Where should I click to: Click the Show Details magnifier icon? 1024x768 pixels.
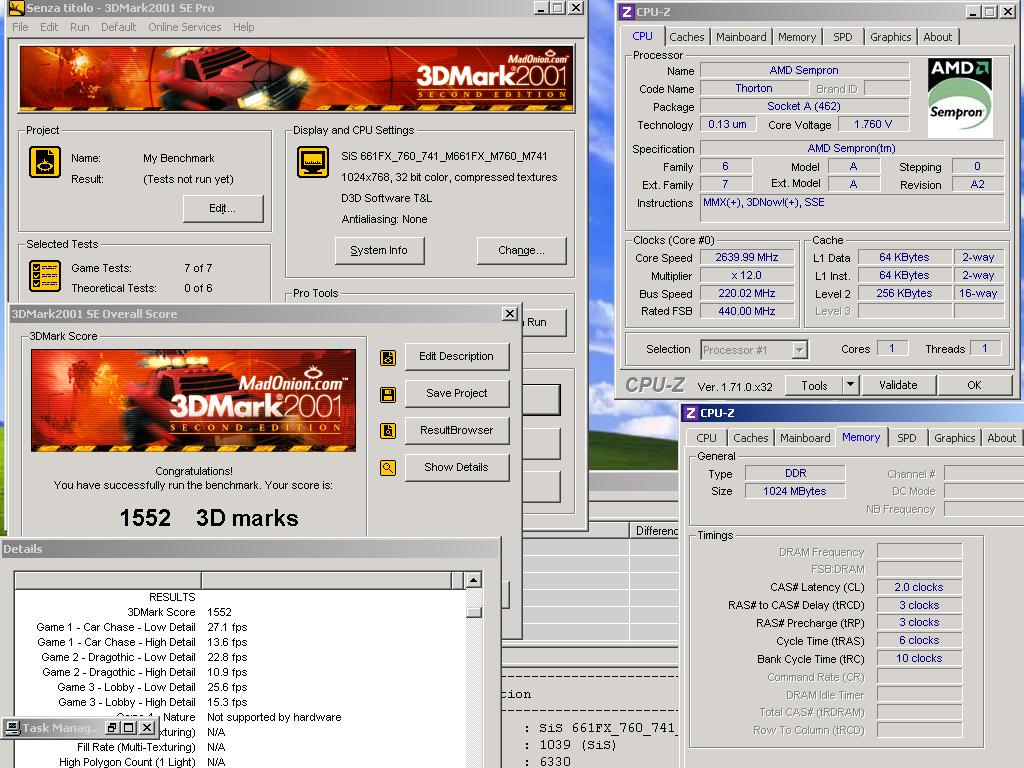[x=388, y=468]
